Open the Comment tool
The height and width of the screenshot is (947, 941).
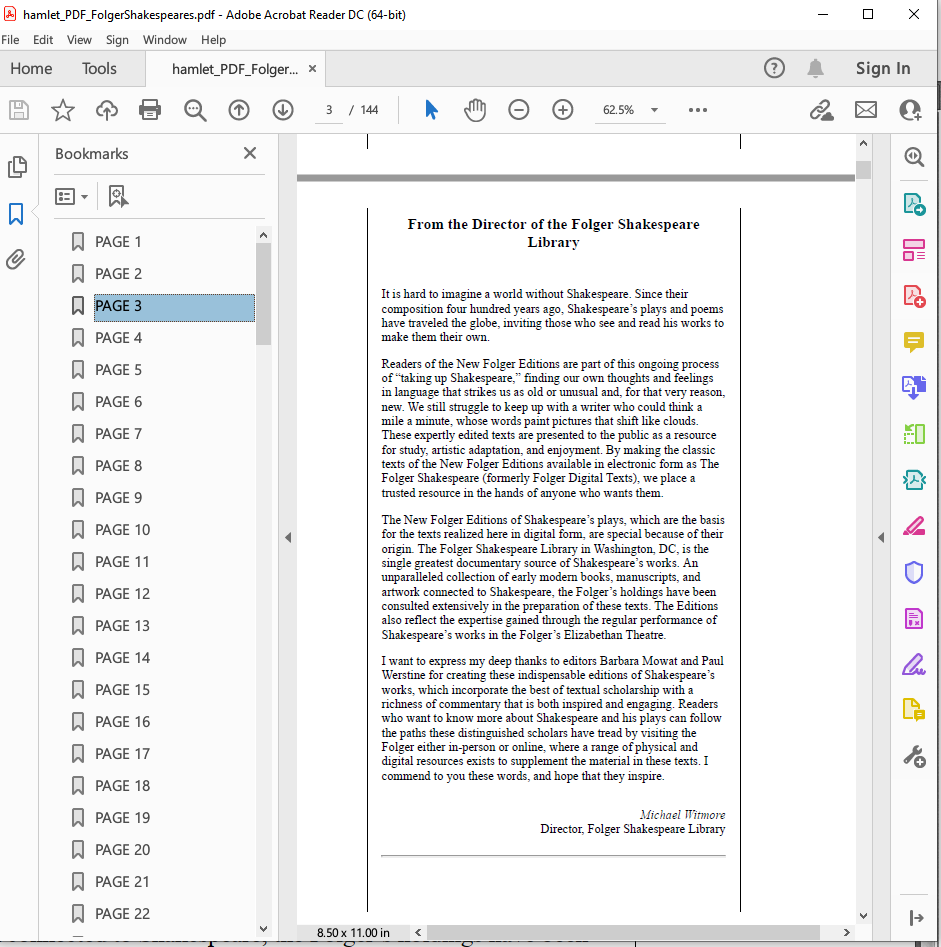tap(913, 343)
